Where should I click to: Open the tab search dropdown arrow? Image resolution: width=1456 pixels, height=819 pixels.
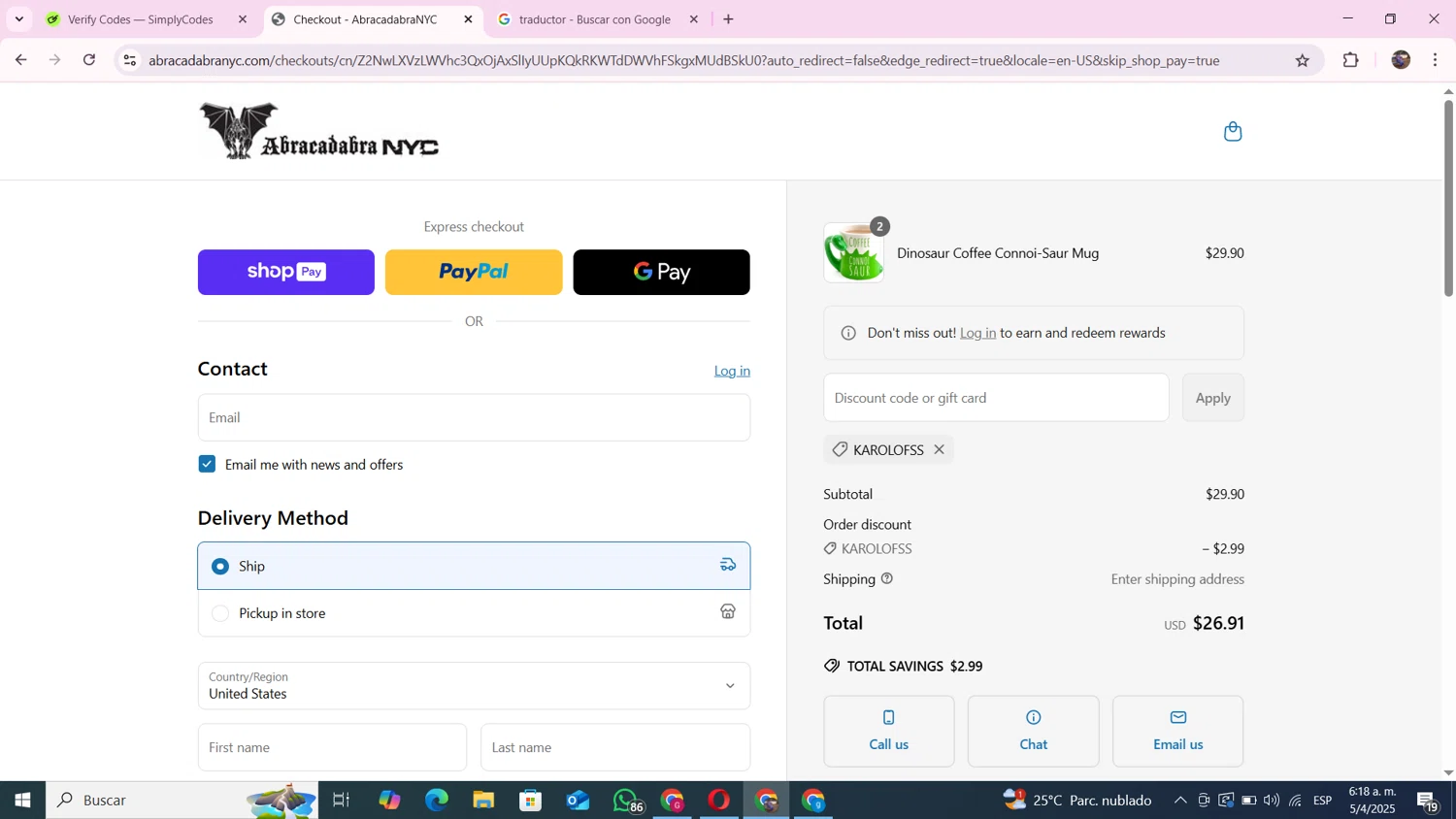tap(18, 19)
